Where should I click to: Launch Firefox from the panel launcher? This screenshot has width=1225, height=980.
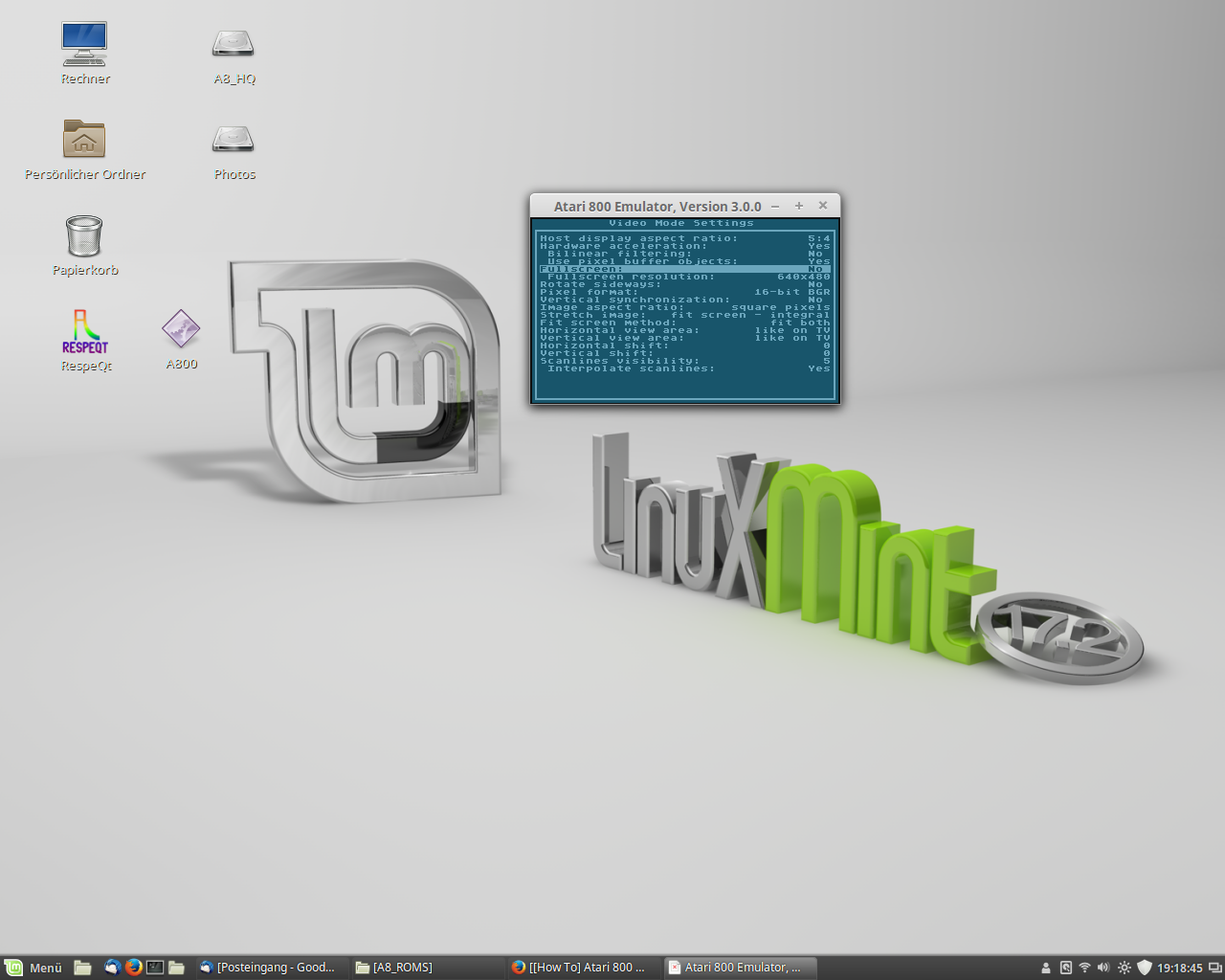click(x=133, y=968)
